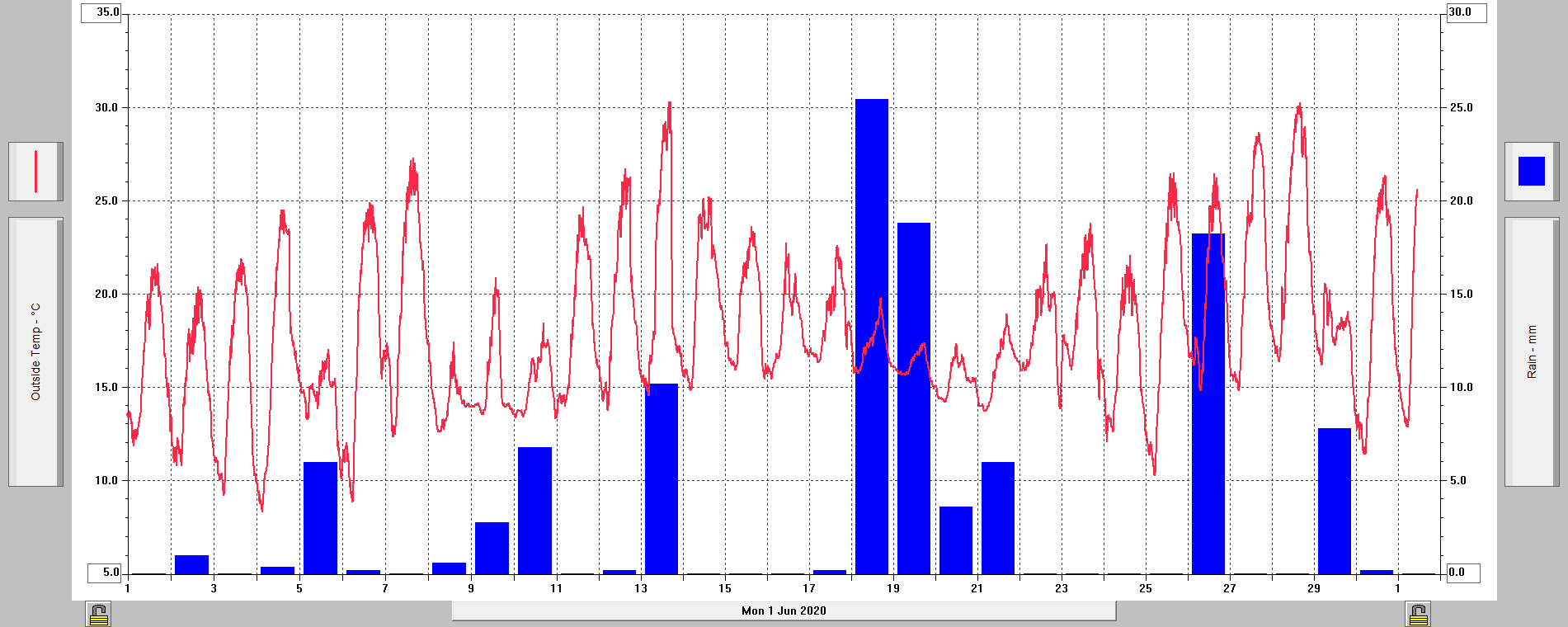Click the padlock icon below the rain axis
The width and height of the screenshot is (1568, 627).
pos(1418,615)
